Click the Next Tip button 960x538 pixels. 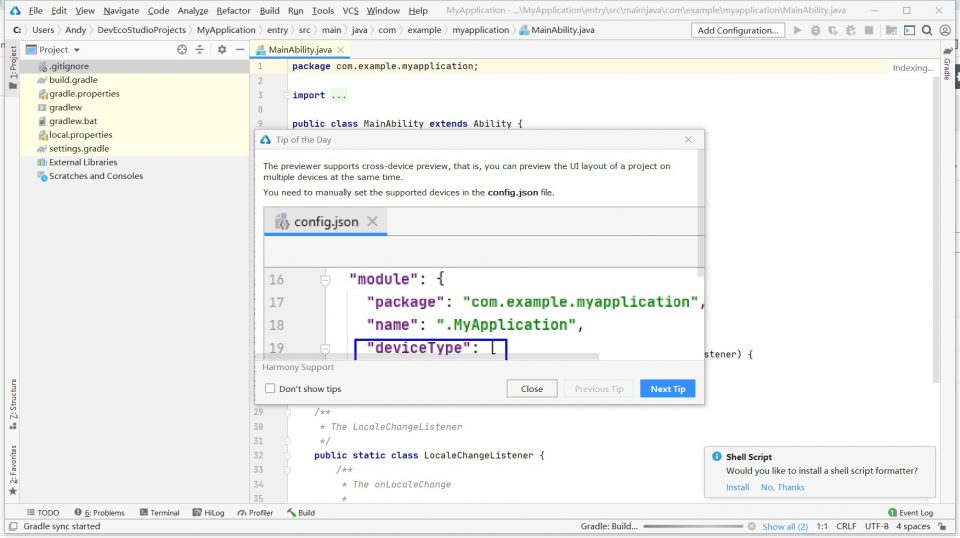pos(667,389)
